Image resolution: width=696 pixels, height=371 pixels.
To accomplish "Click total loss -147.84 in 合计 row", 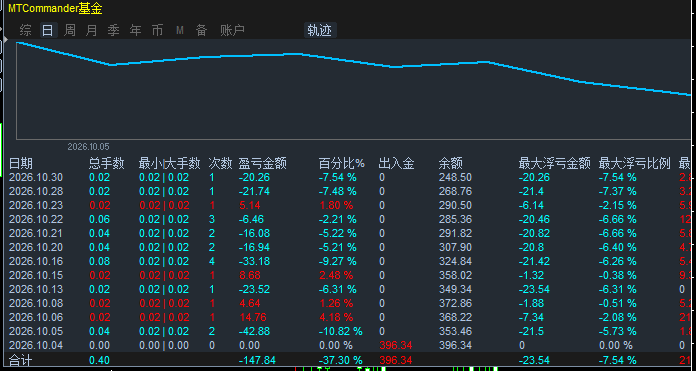I will click(x=257, y=360).
